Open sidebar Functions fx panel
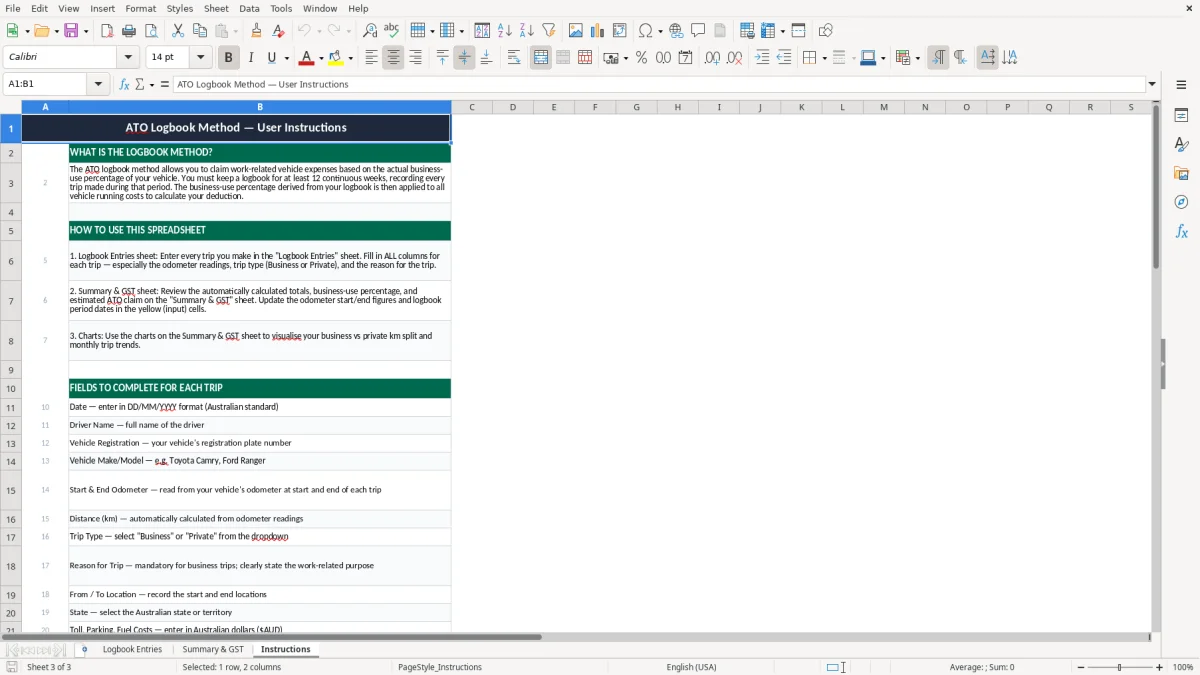Screen dimensions: 1200x675 click(x=1181, y=231)
